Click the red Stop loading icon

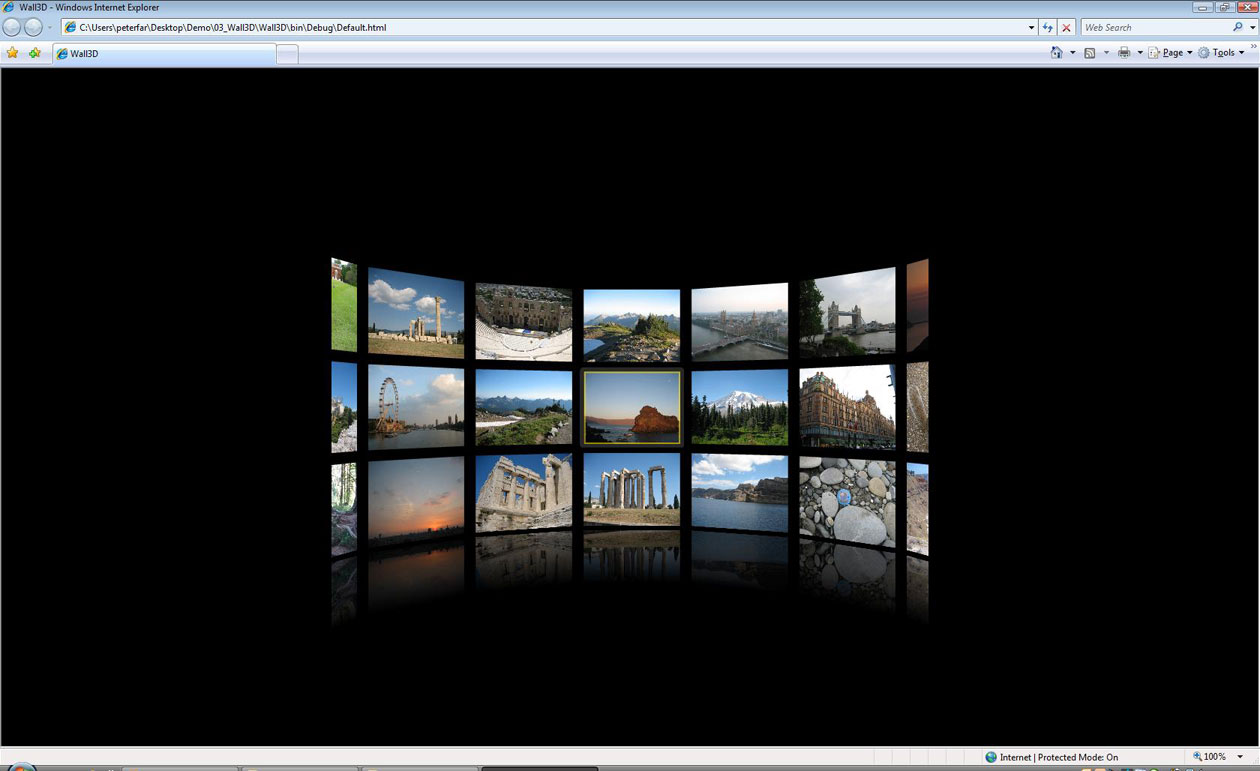(1067, 28)
